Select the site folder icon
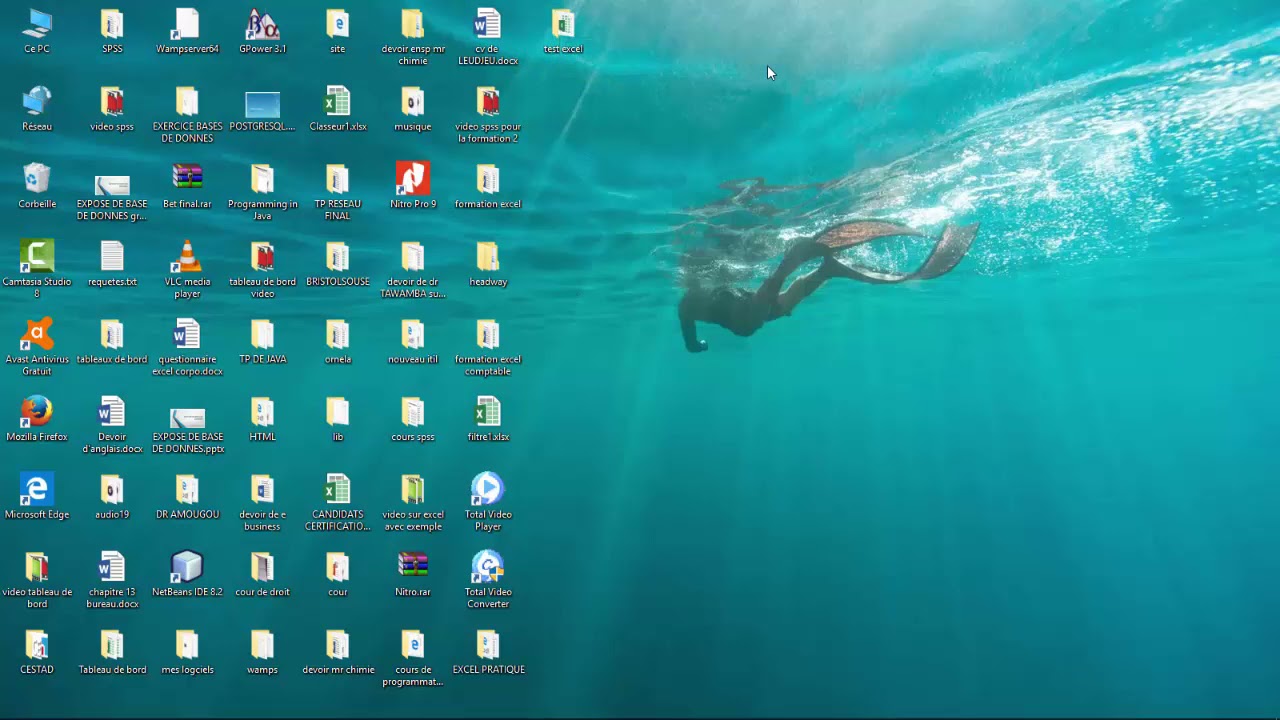This screenshot has width=1280, height=720. coord(337,31)
